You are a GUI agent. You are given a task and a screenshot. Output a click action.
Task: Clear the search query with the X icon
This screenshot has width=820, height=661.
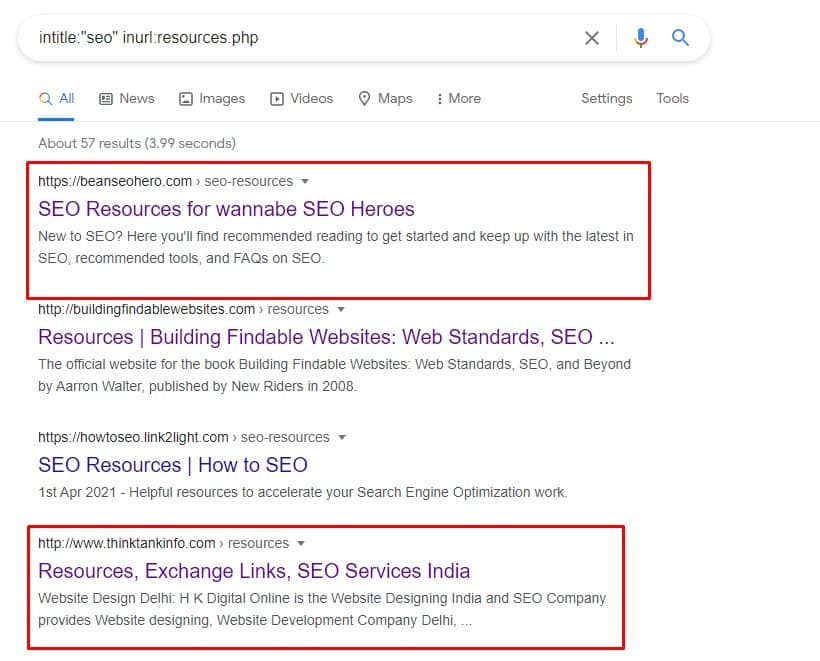point(591,38)
